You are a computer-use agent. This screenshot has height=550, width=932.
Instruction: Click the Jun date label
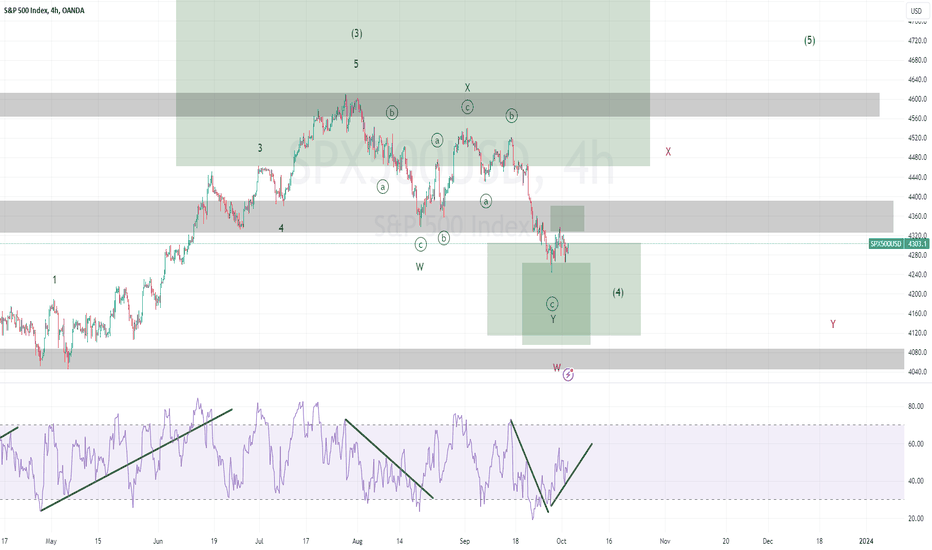coord(158,541)
